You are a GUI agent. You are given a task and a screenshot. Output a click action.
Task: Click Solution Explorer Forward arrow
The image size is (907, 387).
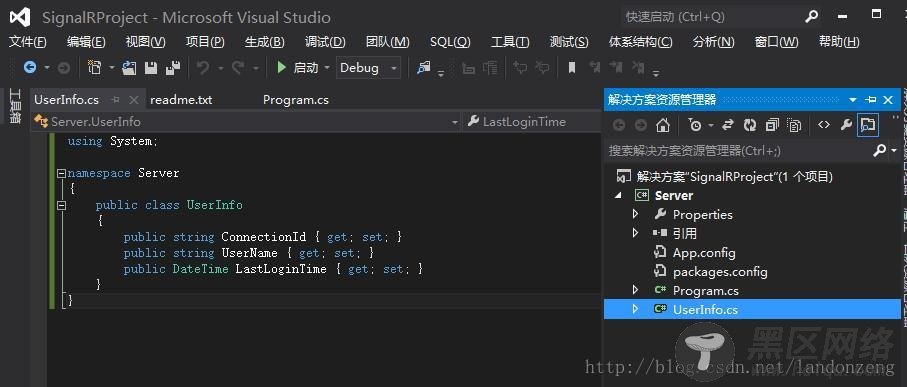(x=640, y=124)
